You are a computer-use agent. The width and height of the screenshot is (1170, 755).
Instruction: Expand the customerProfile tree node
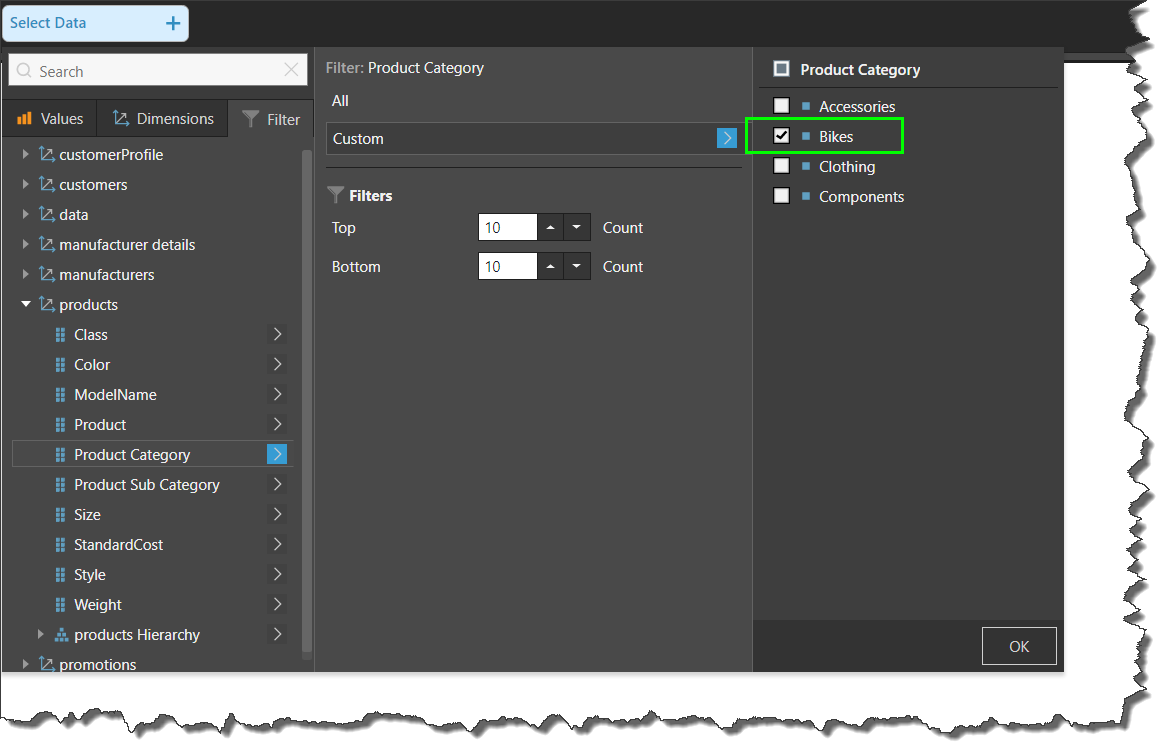(x=25, y=154)
